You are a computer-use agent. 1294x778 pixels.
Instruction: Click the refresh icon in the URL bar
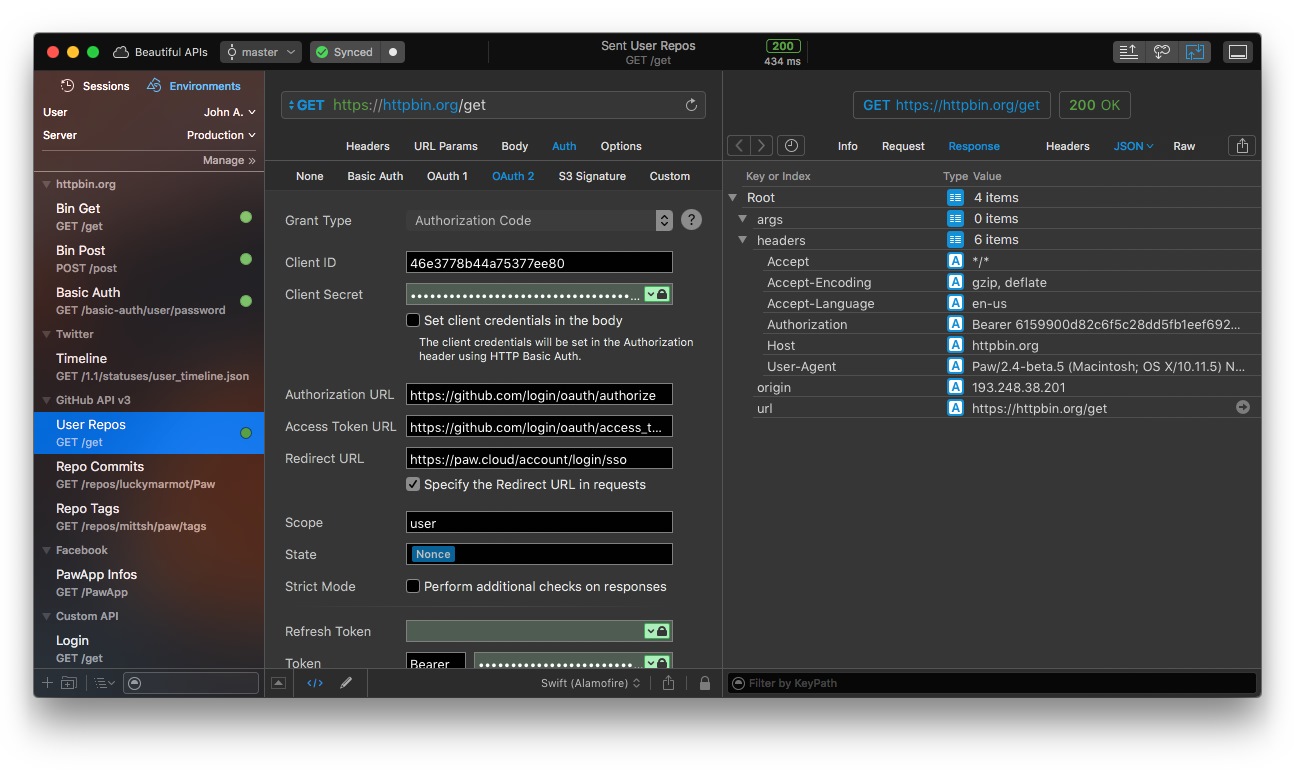(691, 105)
